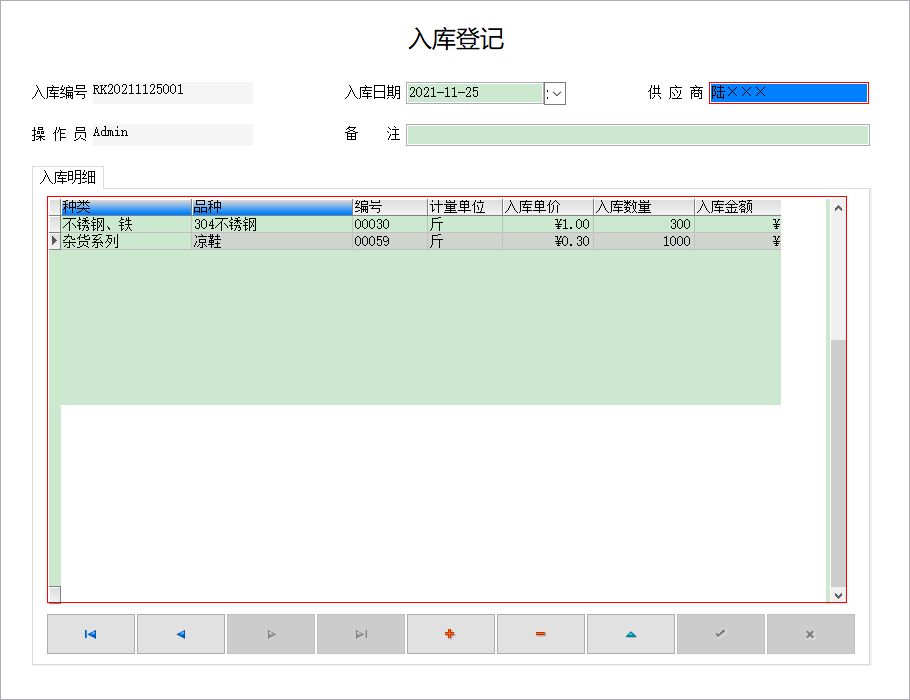Select cell 凉鞋

[x=272, y=241]
